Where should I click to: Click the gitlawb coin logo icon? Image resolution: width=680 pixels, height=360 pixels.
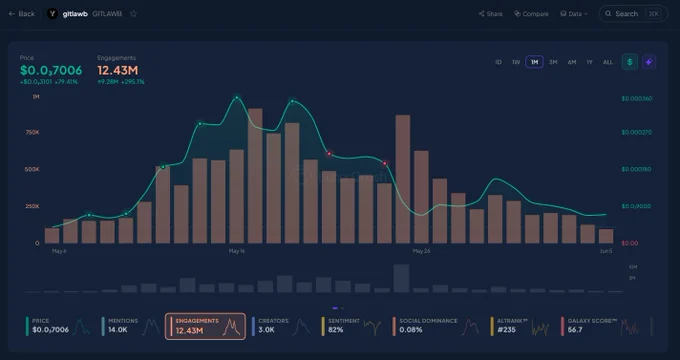[52, 14]
